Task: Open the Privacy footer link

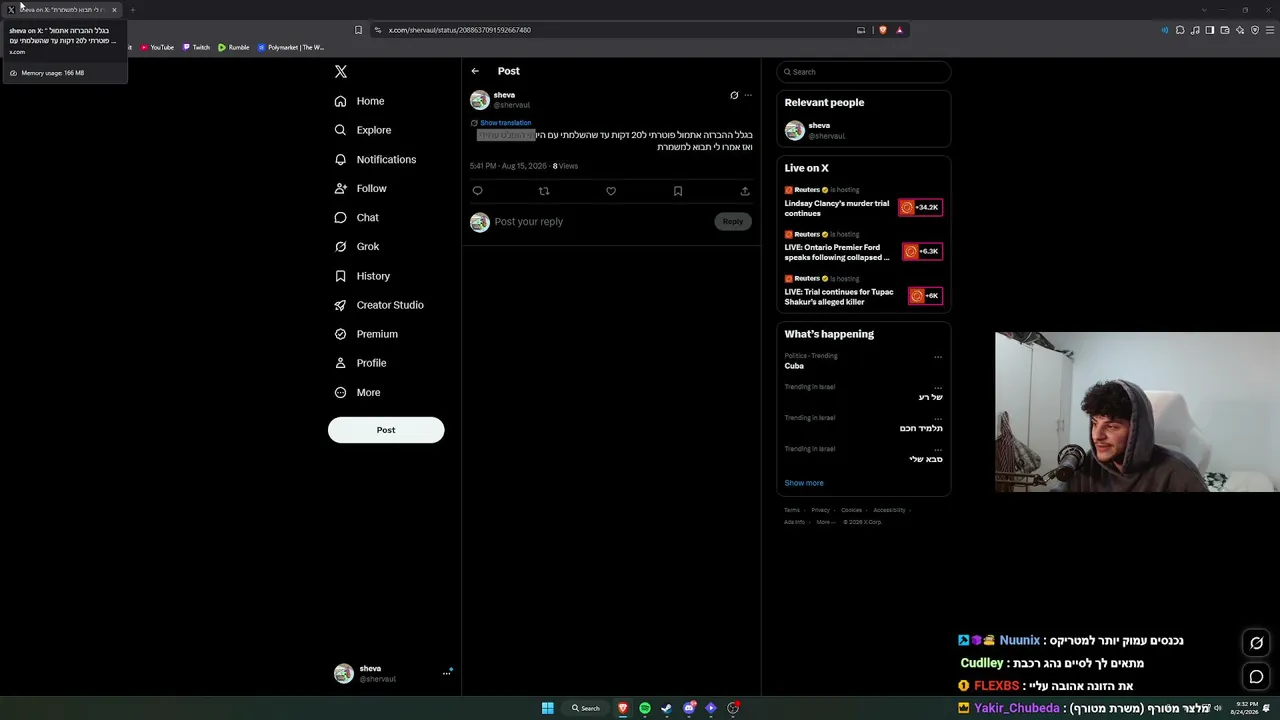Action: (x=821, y=510)
